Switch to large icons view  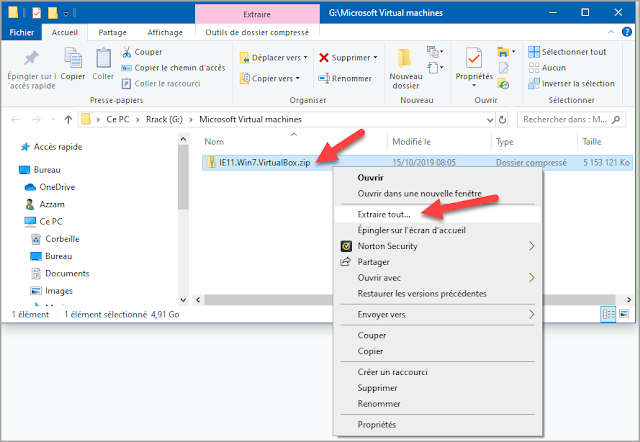(624, 314)
